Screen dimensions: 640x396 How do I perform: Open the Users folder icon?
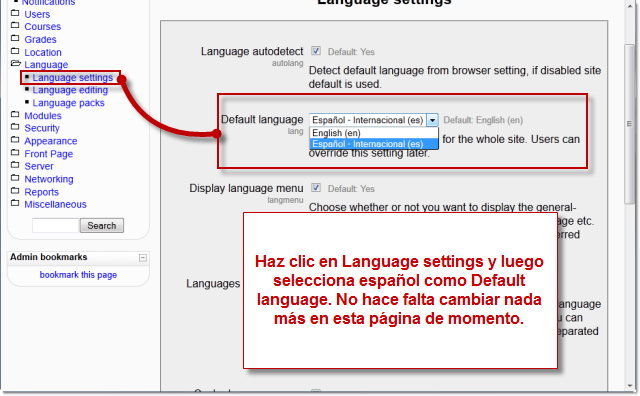(15, 13)
